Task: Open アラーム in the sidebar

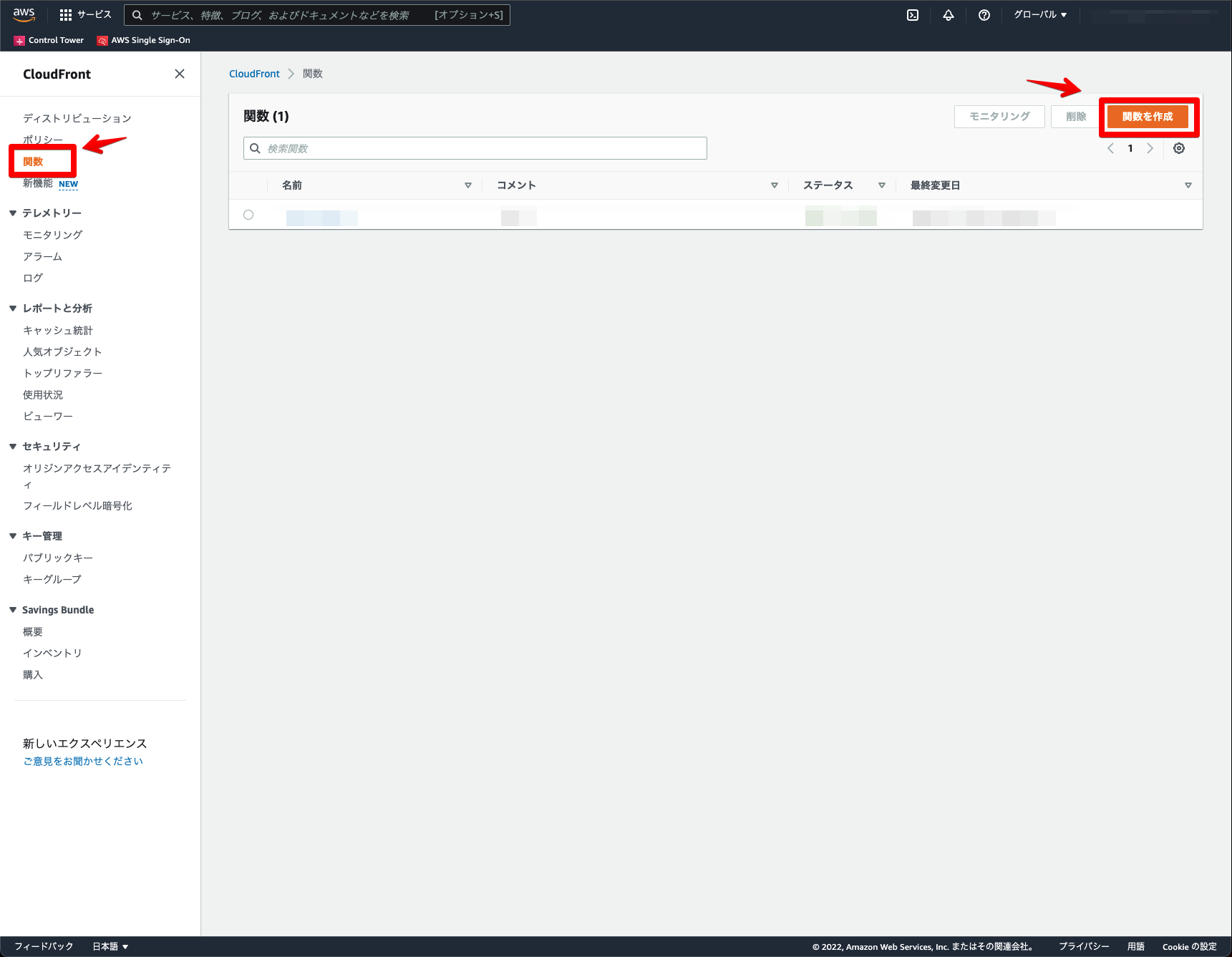Action: tap(43, 256)
